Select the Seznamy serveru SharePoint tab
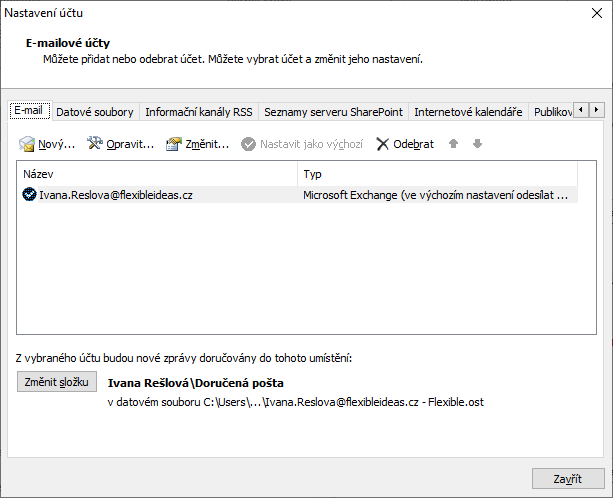Image resolution: width=613 pixels, height=498 pixels. tap(331, 112)
